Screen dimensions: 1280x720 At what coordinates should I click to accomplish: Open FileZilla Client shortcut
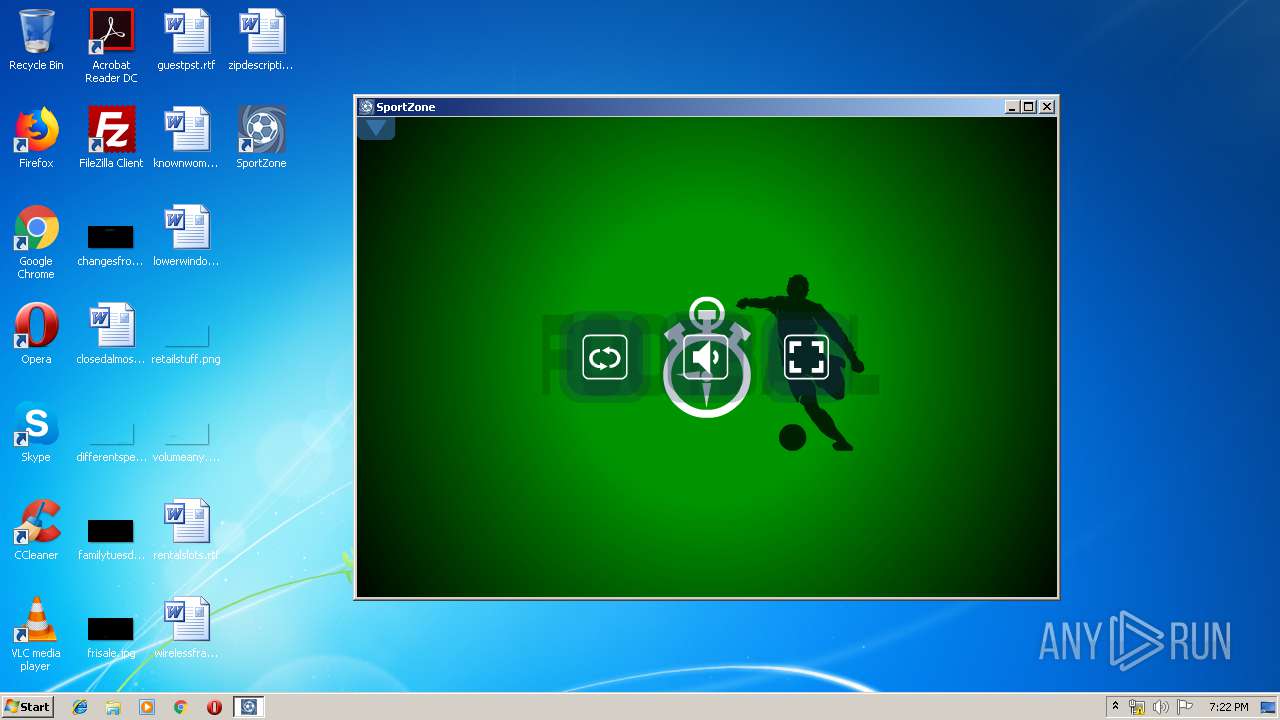(x=111, y=138)
